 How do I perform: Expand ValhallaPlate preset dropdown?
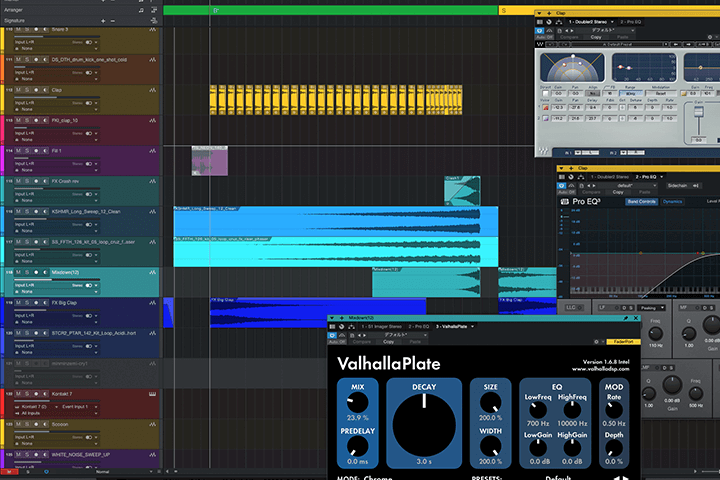coord(425,335)
